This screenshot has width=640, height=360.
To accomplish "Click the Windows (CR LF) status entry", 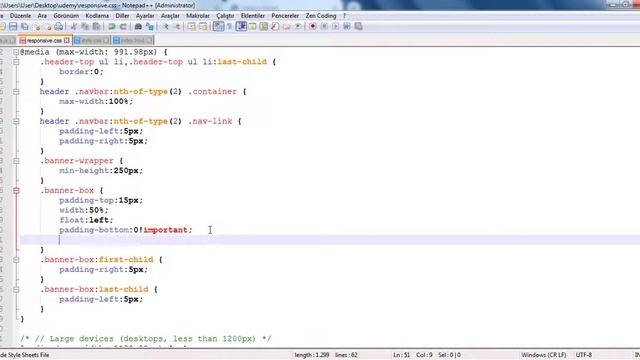I will pyautogui.click(x=544, y=355).
